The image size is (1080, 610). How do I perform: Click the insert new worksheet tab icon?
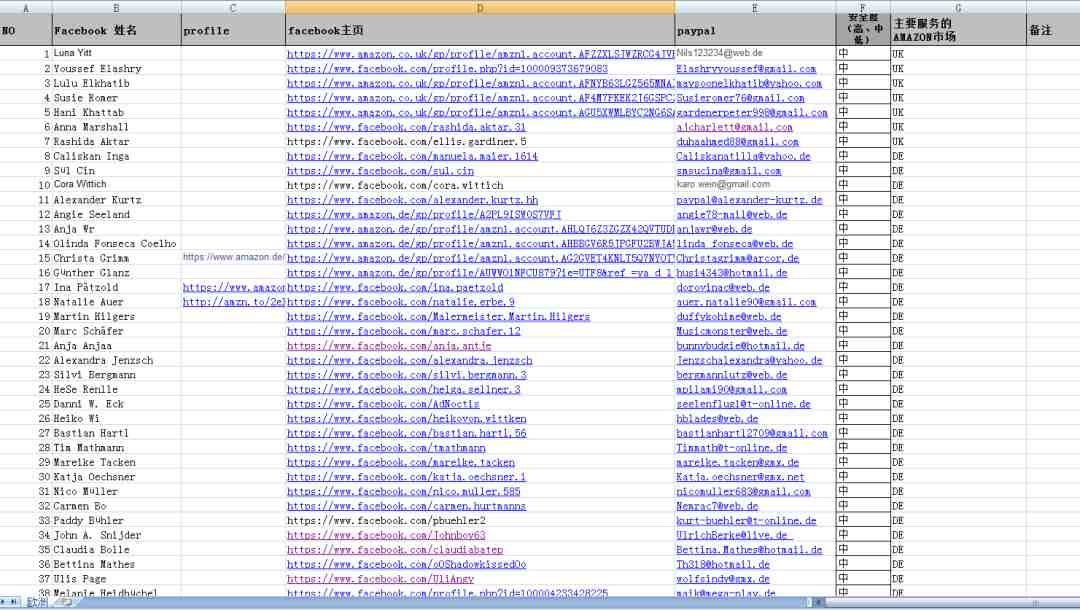65,602
